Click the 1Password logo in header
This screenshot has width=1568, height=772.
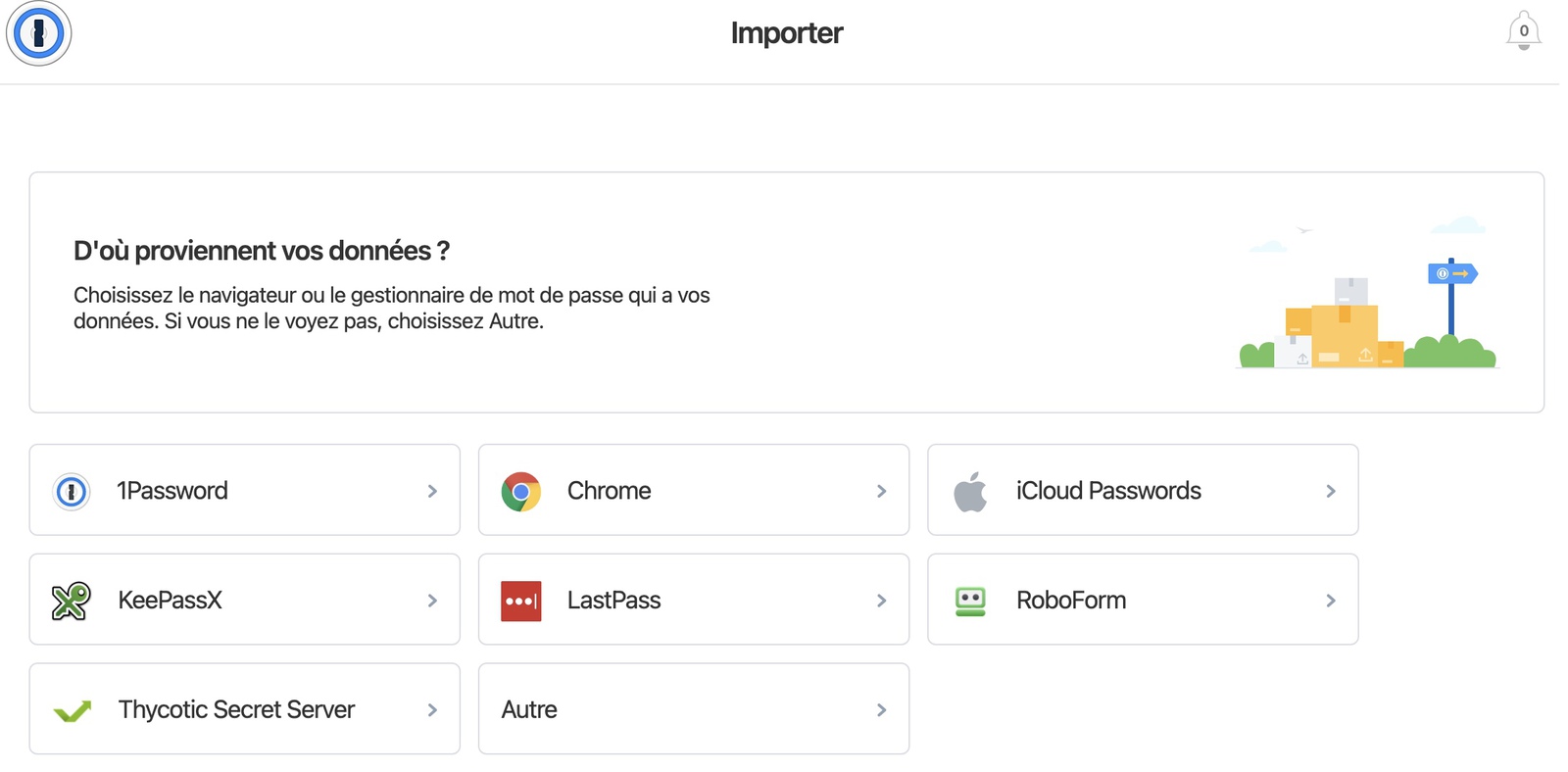click(39, 33)
